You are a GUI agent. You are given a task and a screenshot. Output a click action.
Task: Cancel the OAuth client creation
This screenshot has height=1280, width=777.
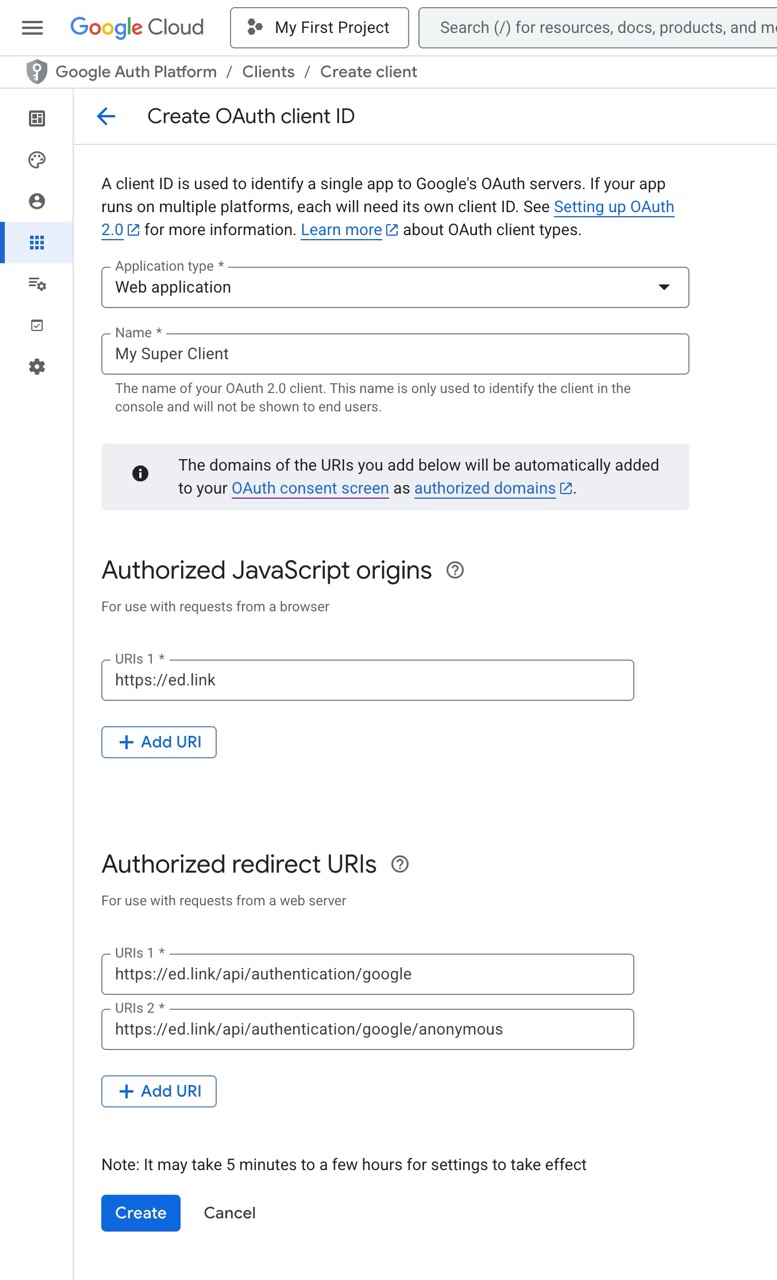click(x=229, y=1213)
